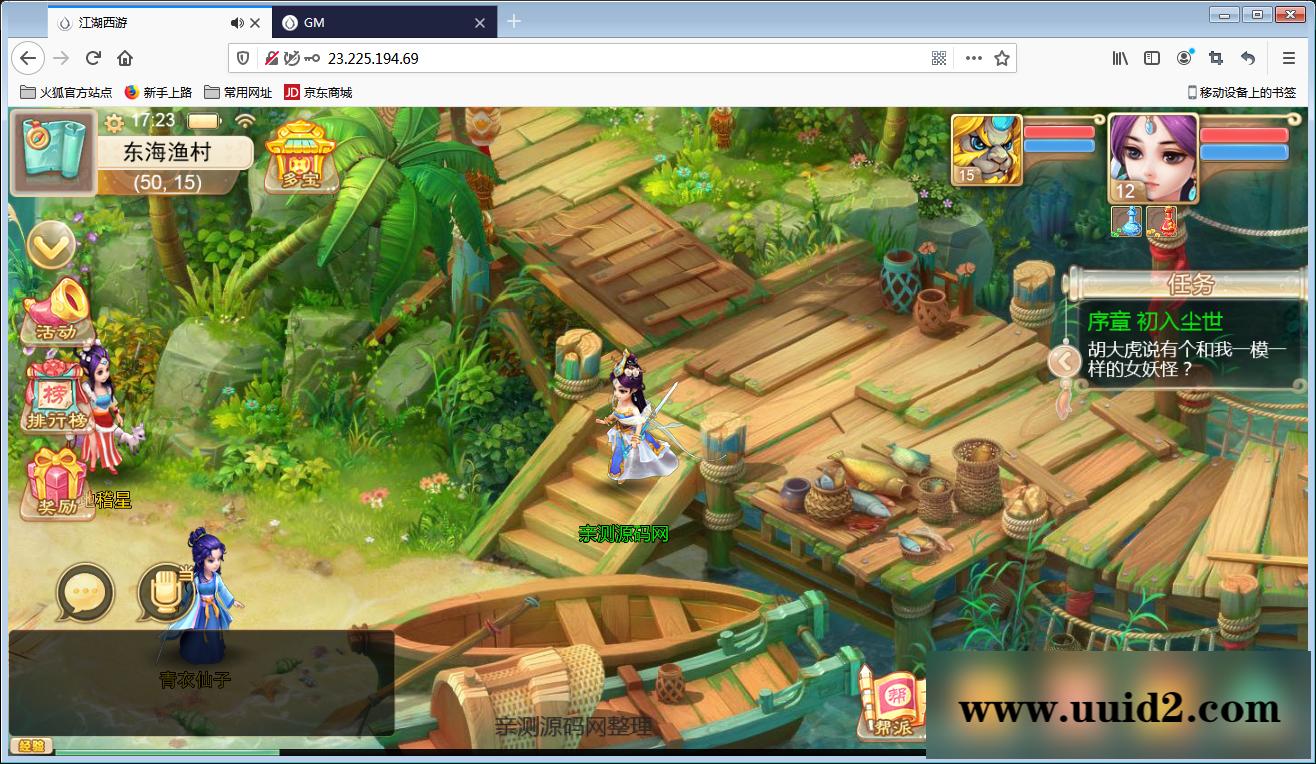Mute the 江湖西游 tab audio
The height and width of the screenshot is (764, 1316).
[x=236, y=22]
